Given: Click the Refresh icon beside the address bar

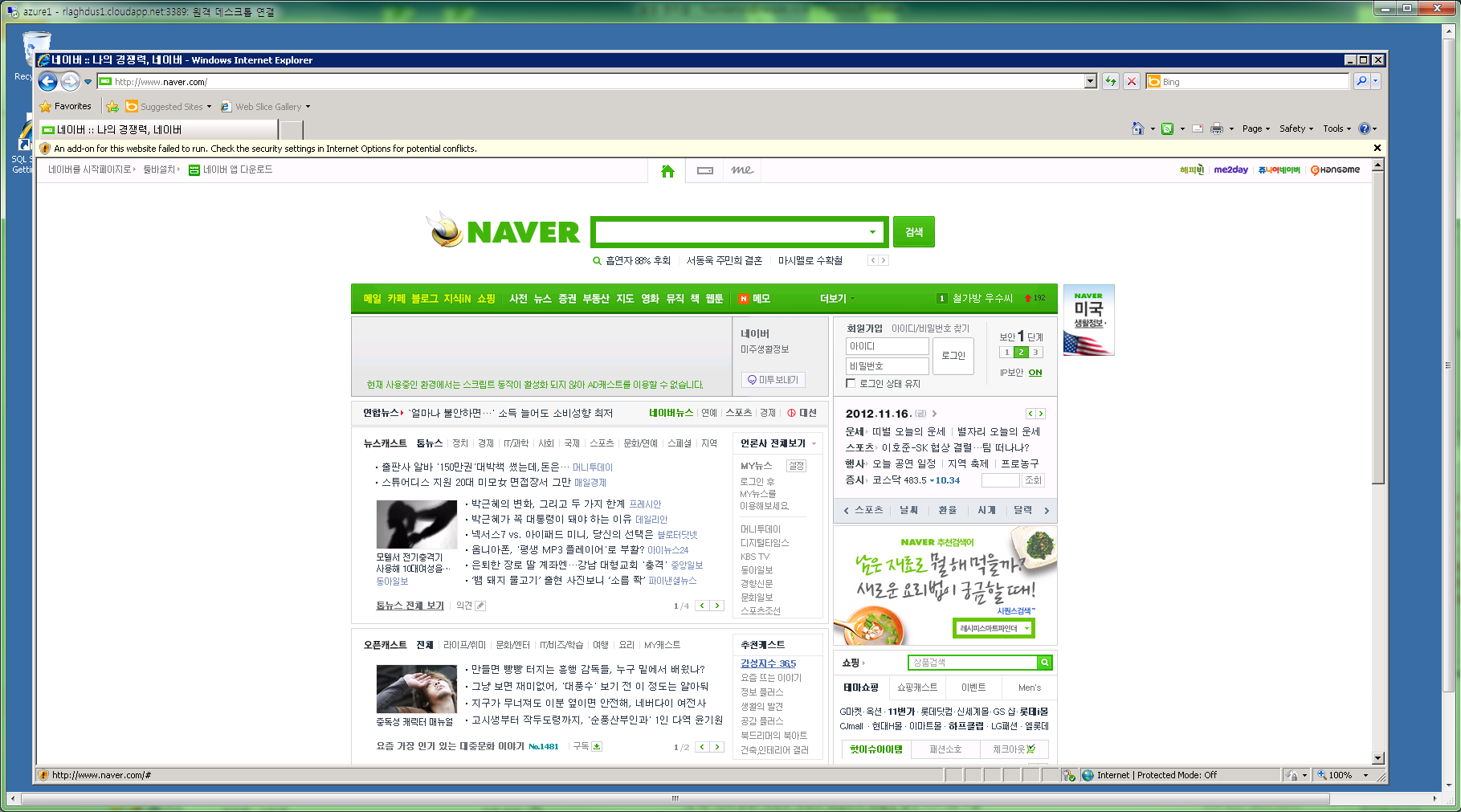Looking at the screenshot, I should (1111, 81).
